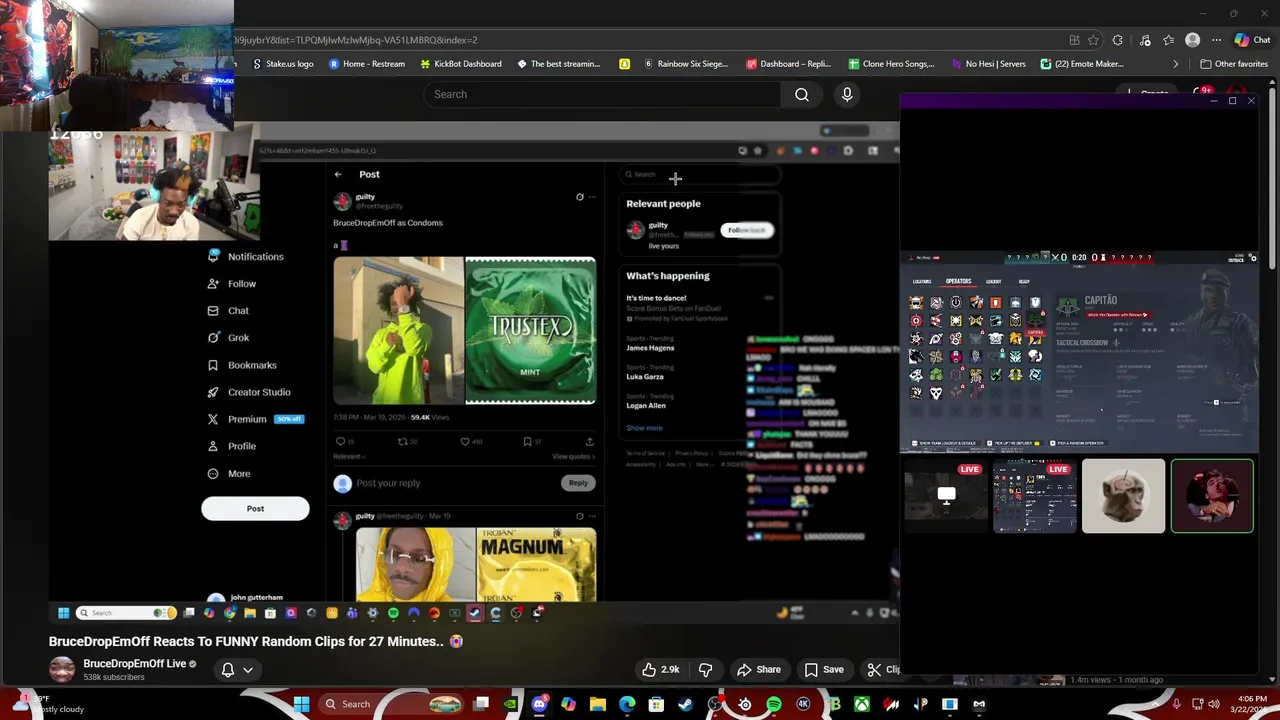Viewport: 1280px width, 720px height.
Task: Open the Other favorites folder
Action: tap(1234, 64)
